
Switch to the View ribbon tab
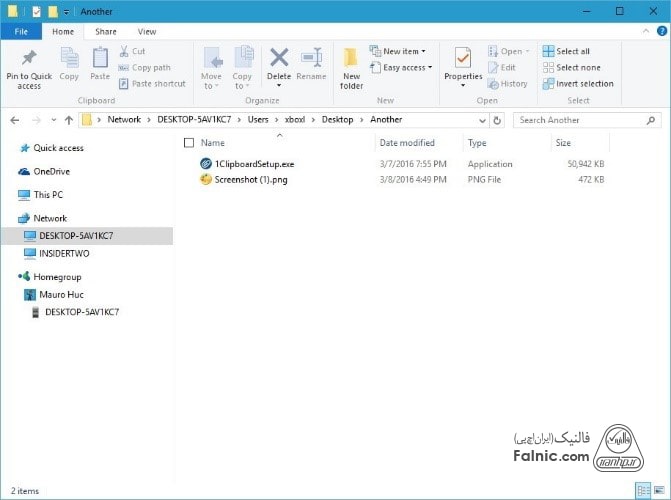pos(147,32)
